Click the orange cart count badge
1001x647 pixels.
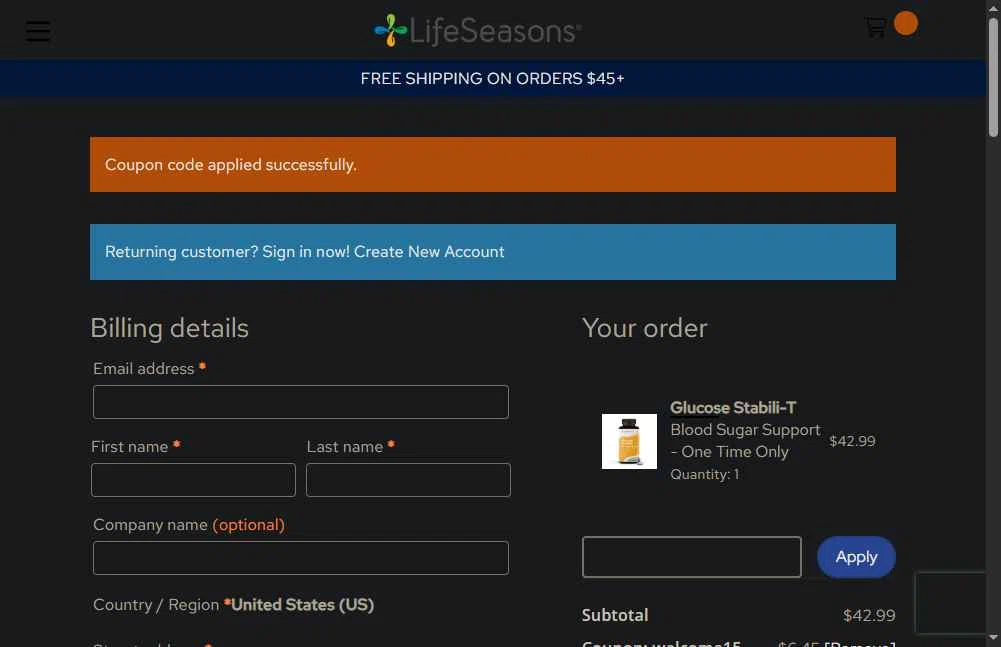click(905, 24)
